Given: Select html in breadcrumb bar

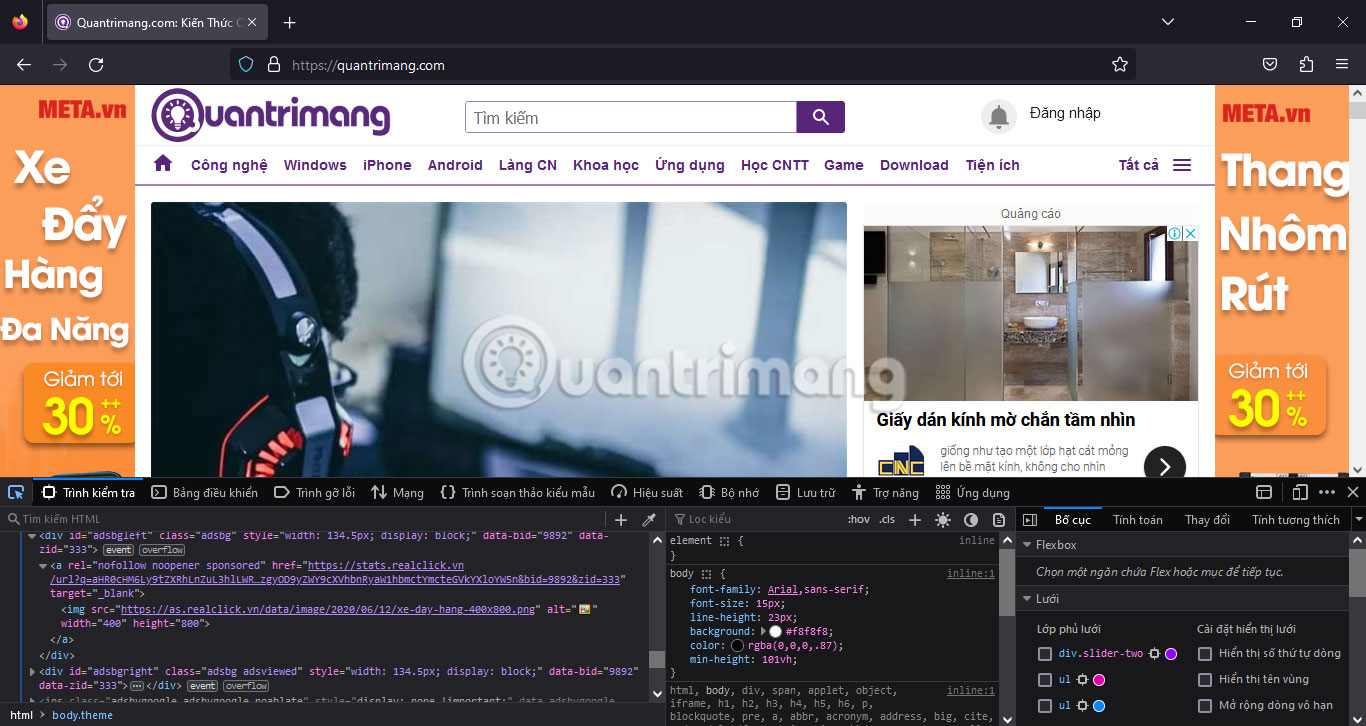Looking at the screenshot, I should click(22, 715).
